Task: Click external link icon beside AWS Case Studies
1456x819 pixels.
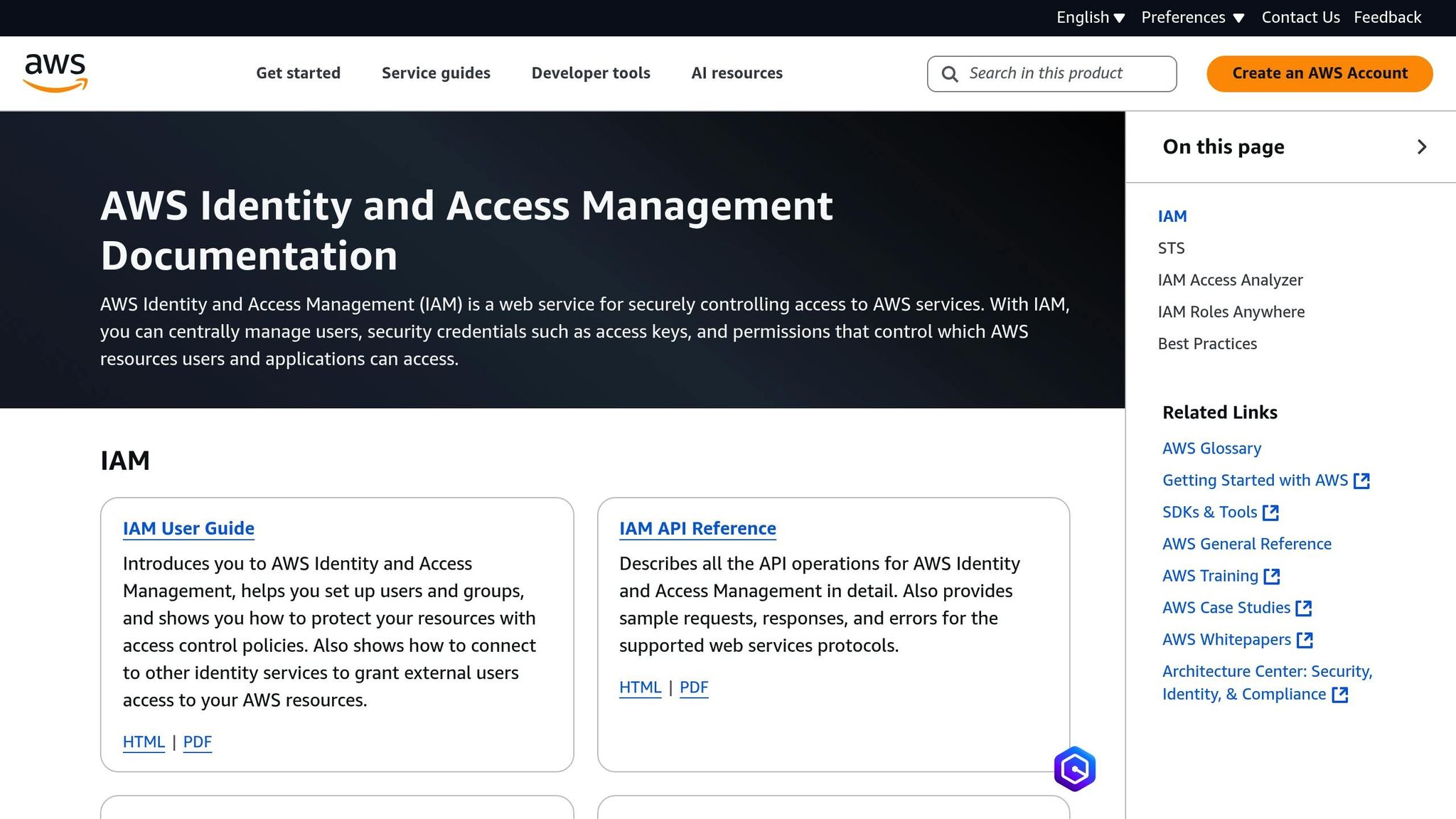Action: pos(1304,609)
